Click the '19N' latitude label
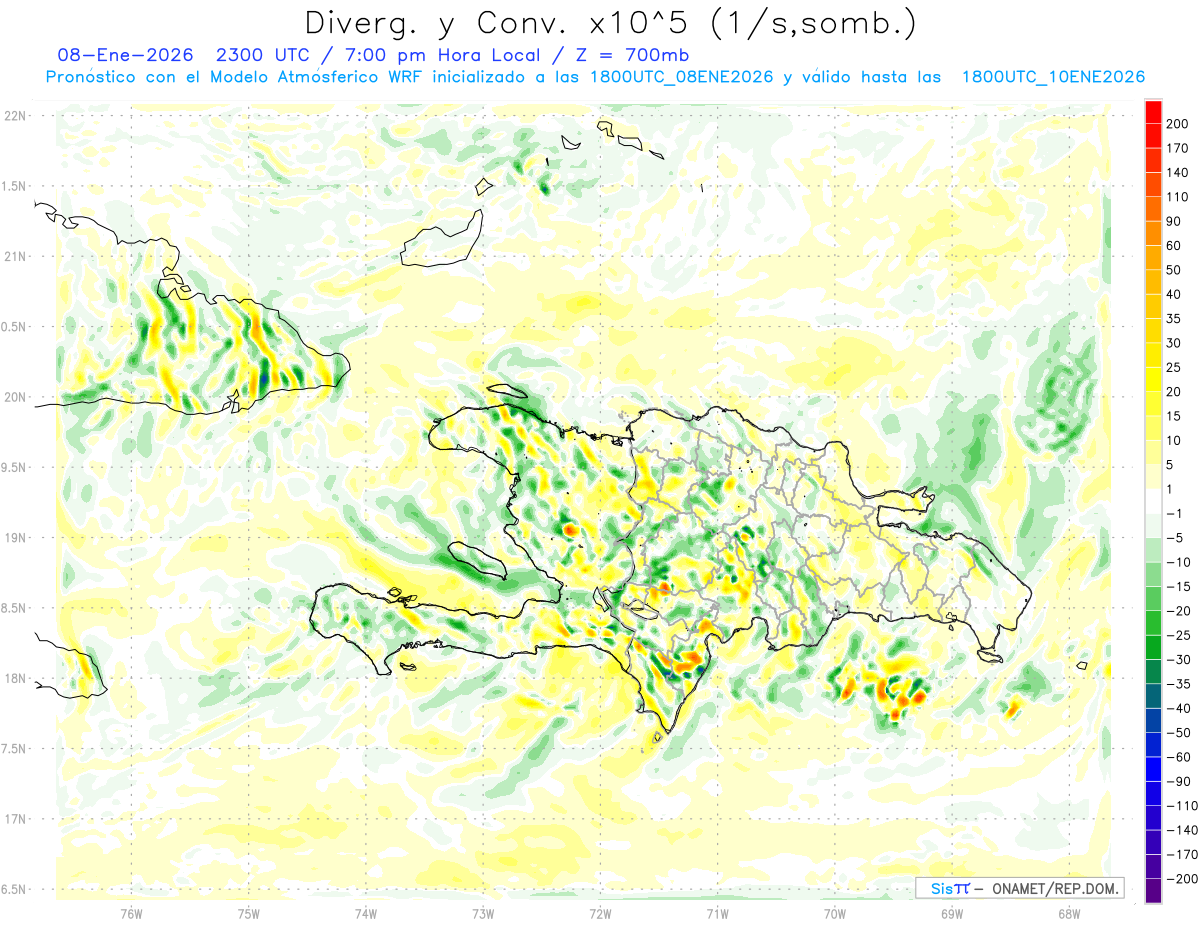1200x927 pixels. pyautogui.click(x=14, y=537)
